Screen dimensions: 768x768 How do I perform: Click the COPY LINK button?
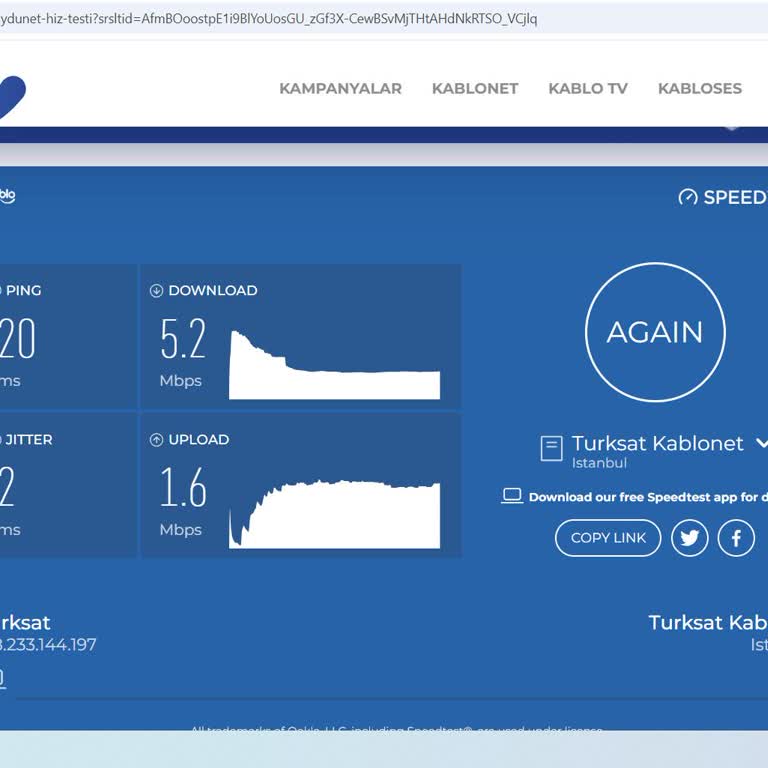(608, 538)
